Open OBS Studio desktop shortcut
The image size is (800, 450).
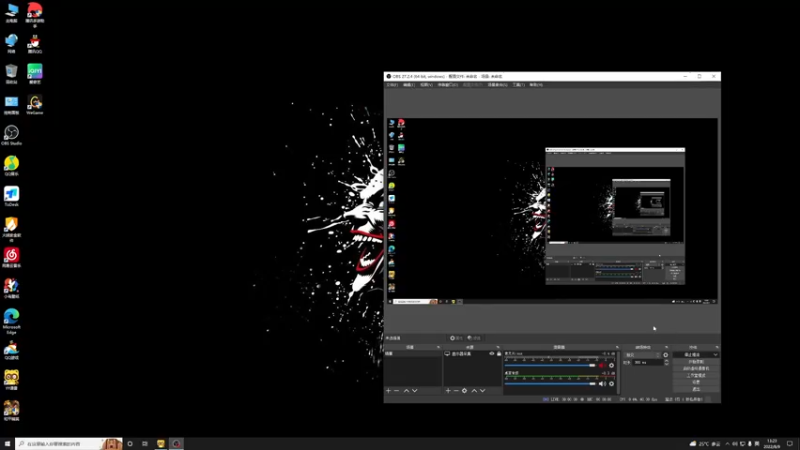point(11,135)
